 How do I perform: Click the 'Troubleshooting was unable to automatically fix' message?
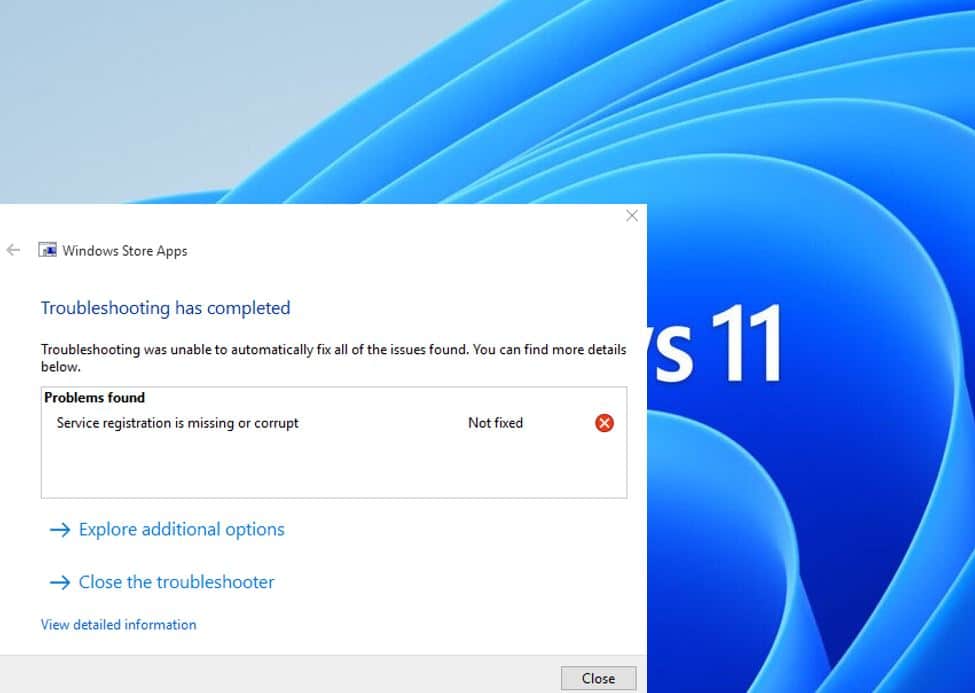click(x=333, y=358)
